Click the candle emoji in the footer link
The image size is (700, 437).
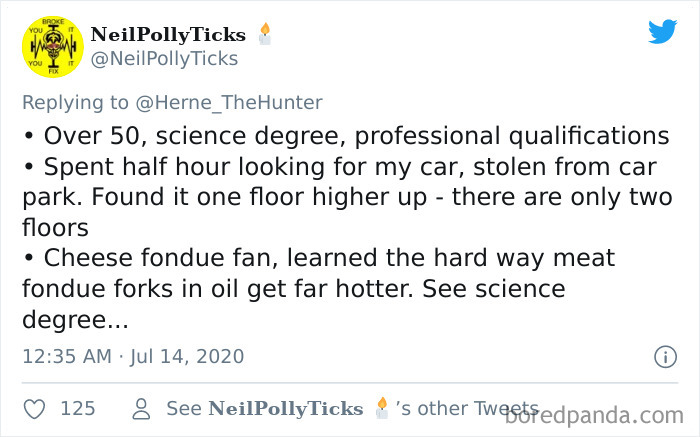(x=380, y=408)
